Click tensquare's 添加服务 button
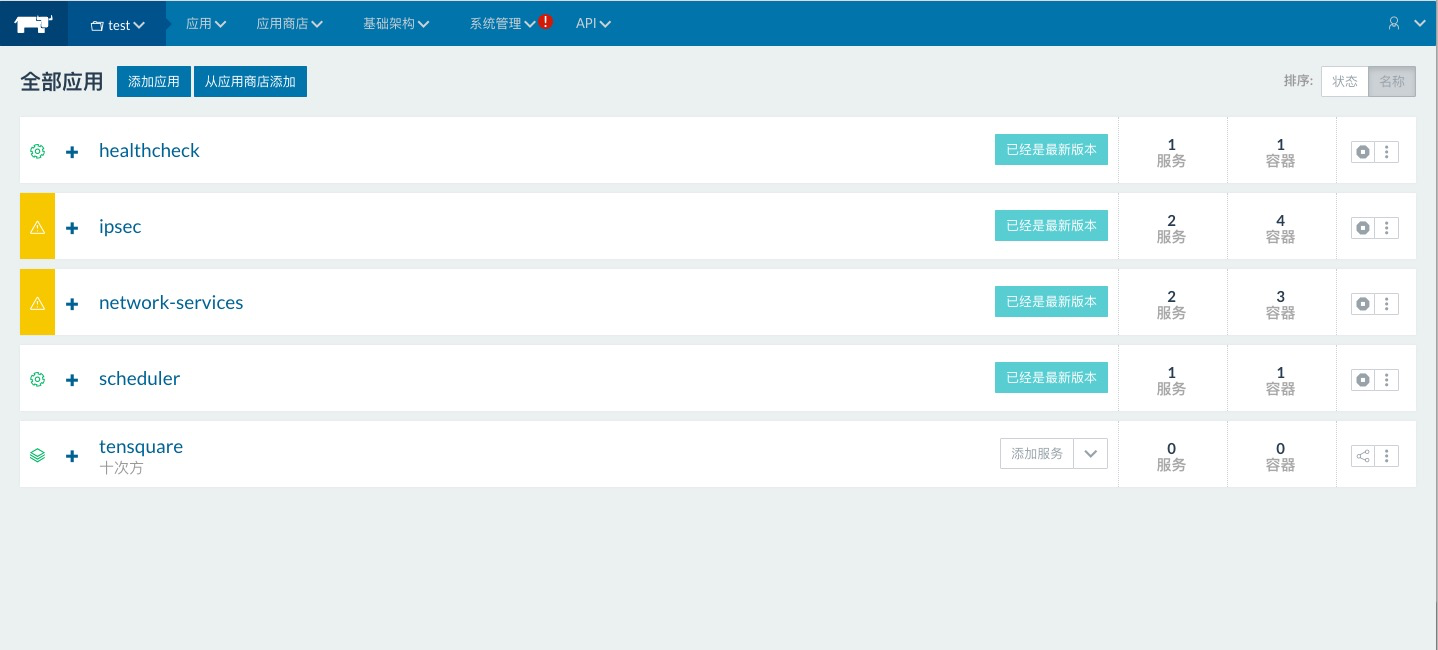This screenshot has height=650, width=1438. pos(1037,454)
